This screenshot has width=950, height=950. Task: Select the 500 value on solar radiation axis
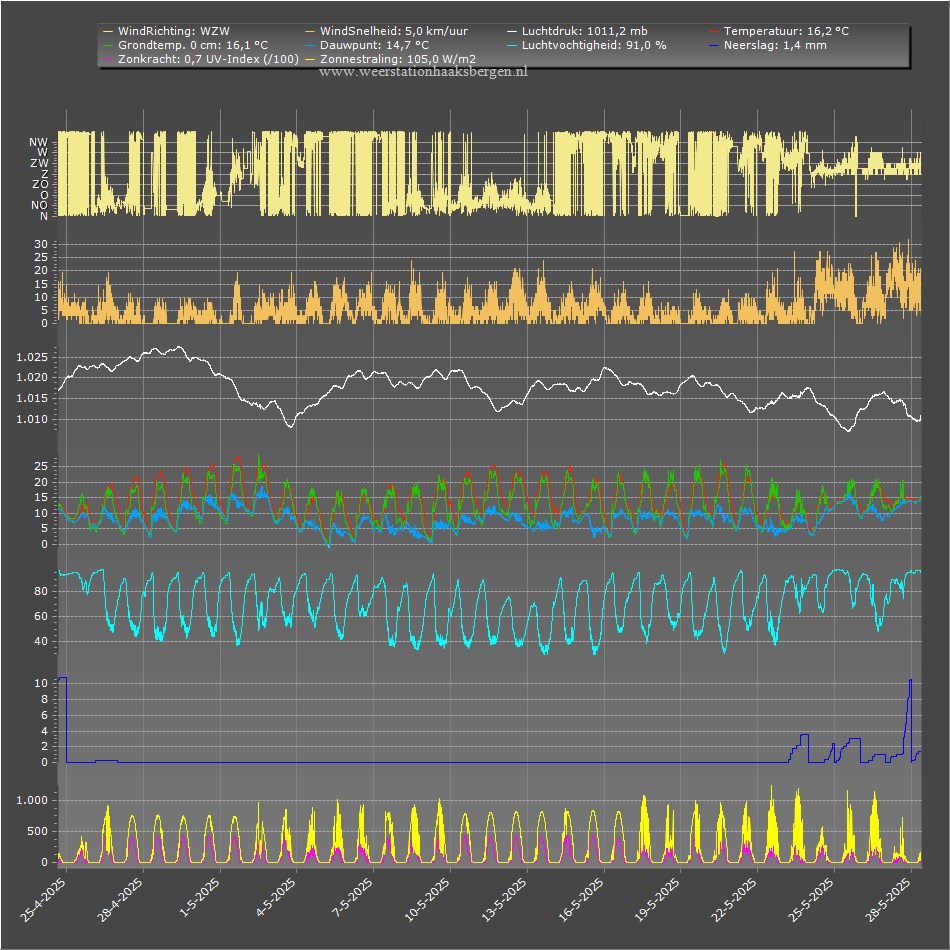coord(37,831)
